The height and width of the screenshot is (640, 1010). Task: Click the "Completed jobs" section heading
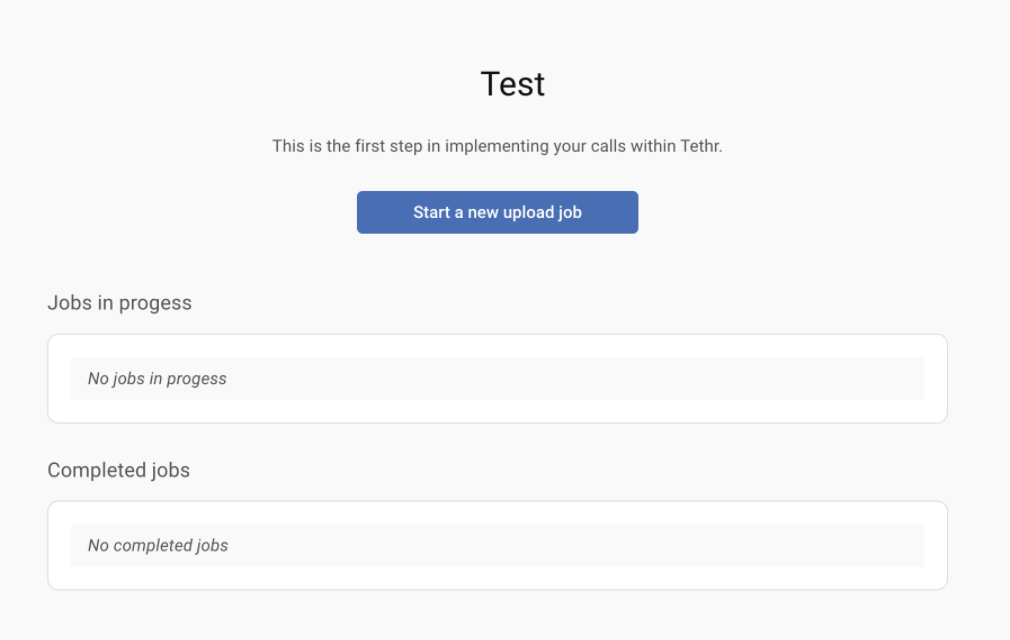coord(118,470)
